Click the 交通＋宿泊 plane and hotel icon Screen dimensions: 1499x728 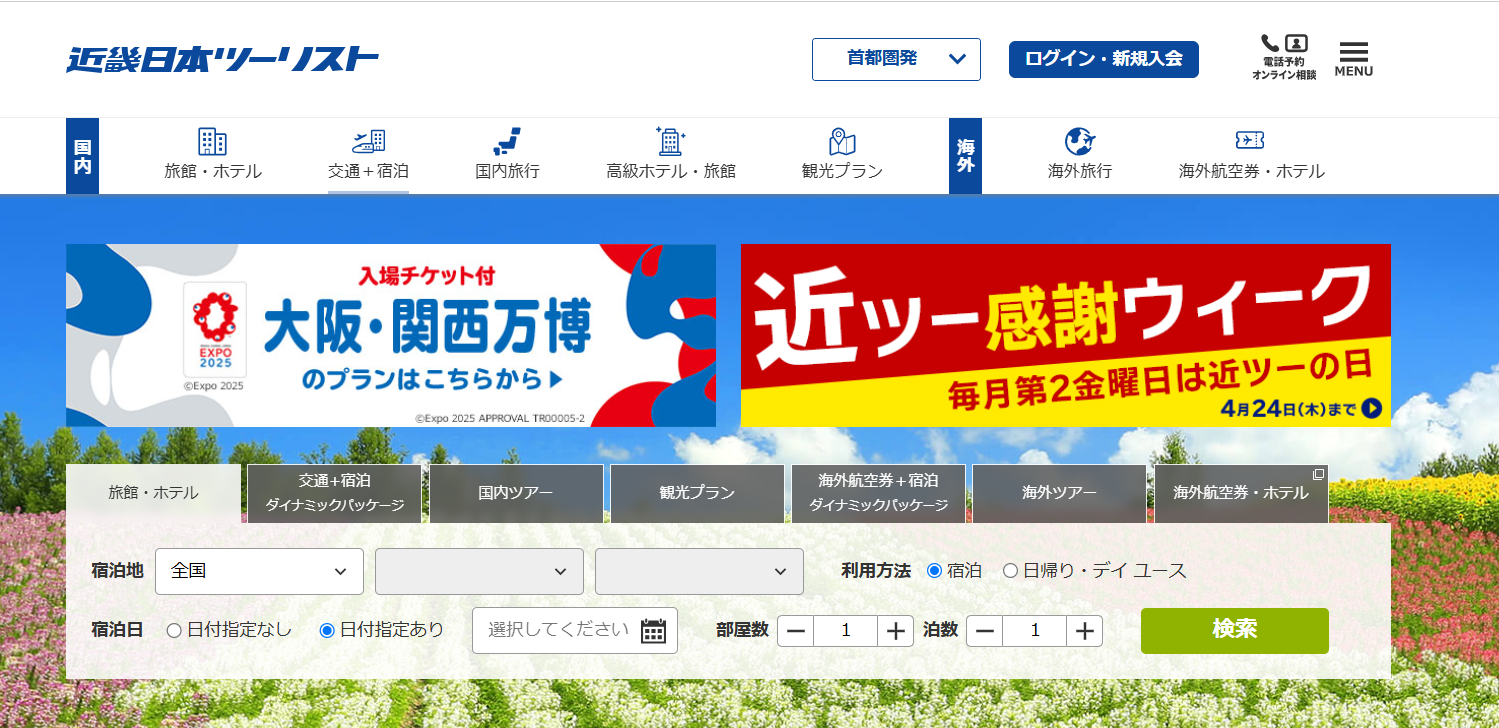pos(368,142)
